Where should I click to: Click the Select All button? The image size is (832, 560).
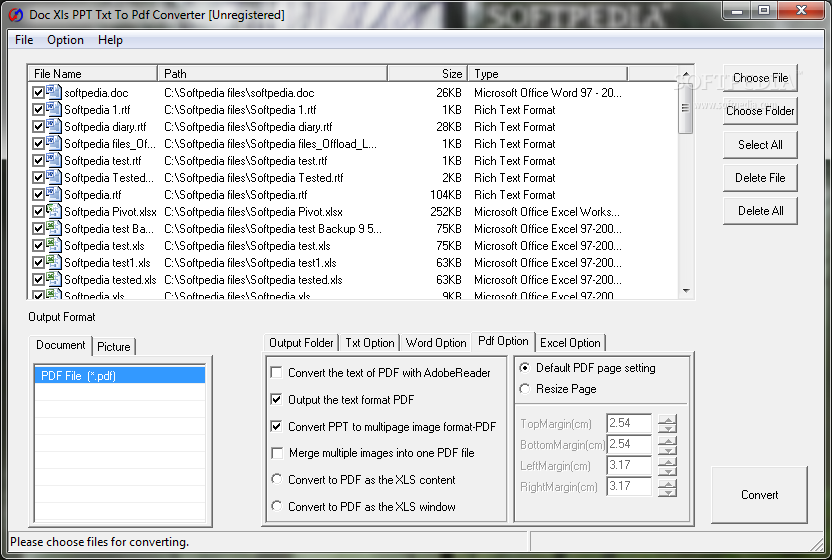760,144
